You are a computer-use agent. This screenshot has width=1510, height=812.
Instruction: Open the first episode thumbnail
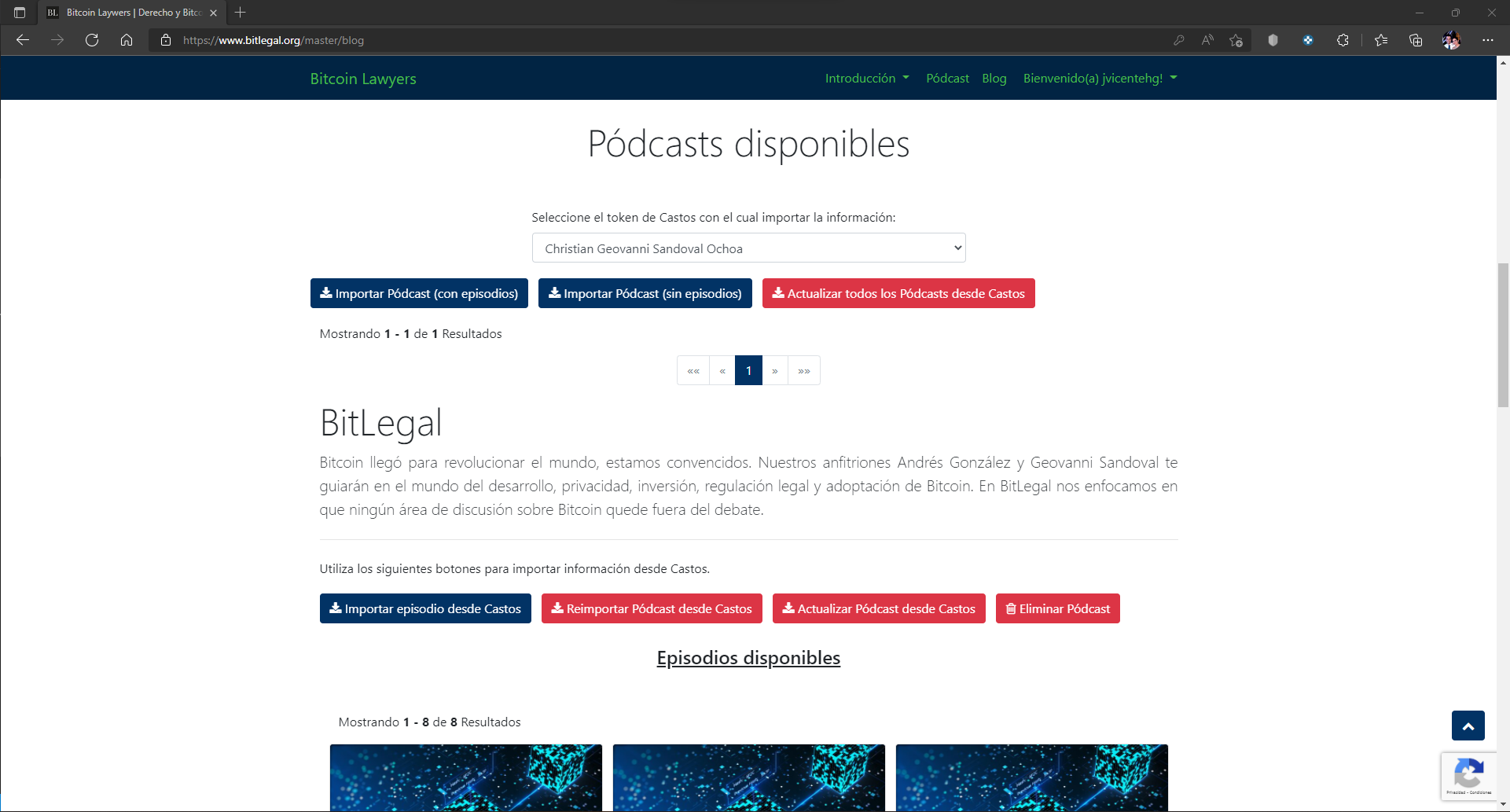click(466, 777)
